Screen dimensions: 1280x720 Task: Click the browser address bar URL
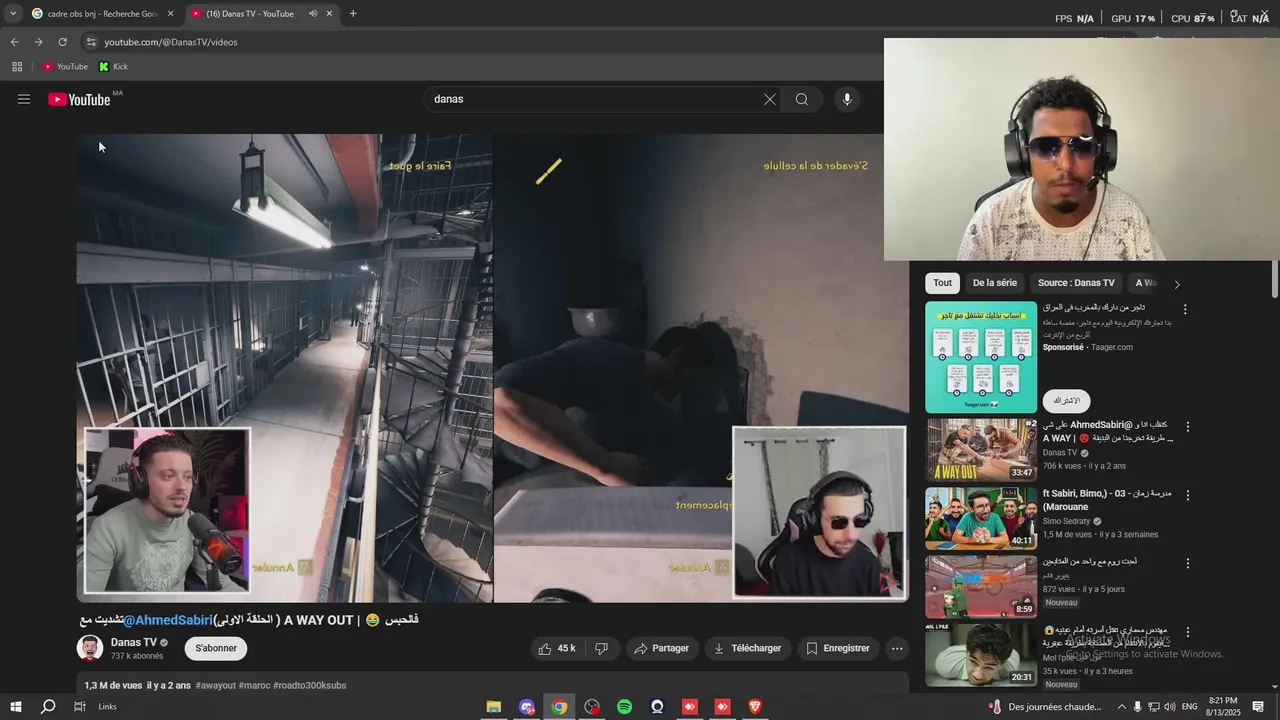click(x=171, y=42)
